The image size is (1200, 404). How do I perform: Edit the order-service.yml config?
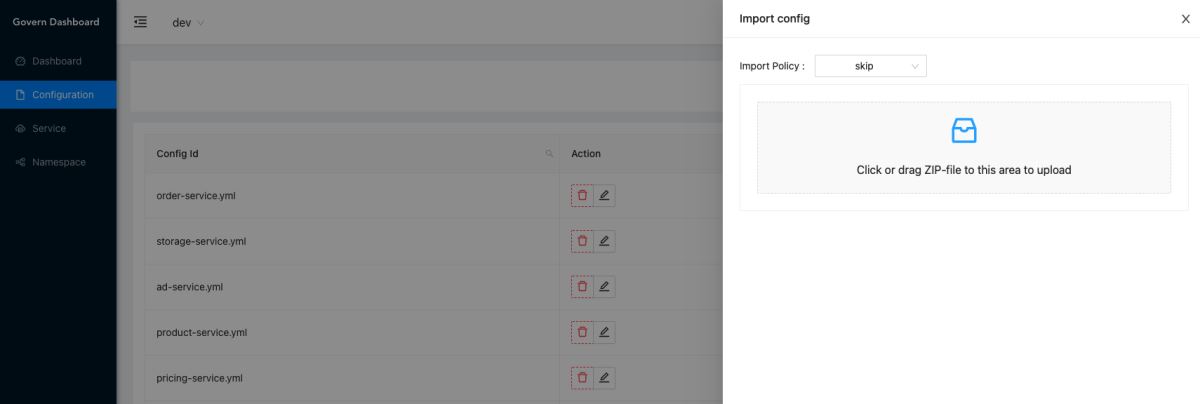tap(604, 195)
